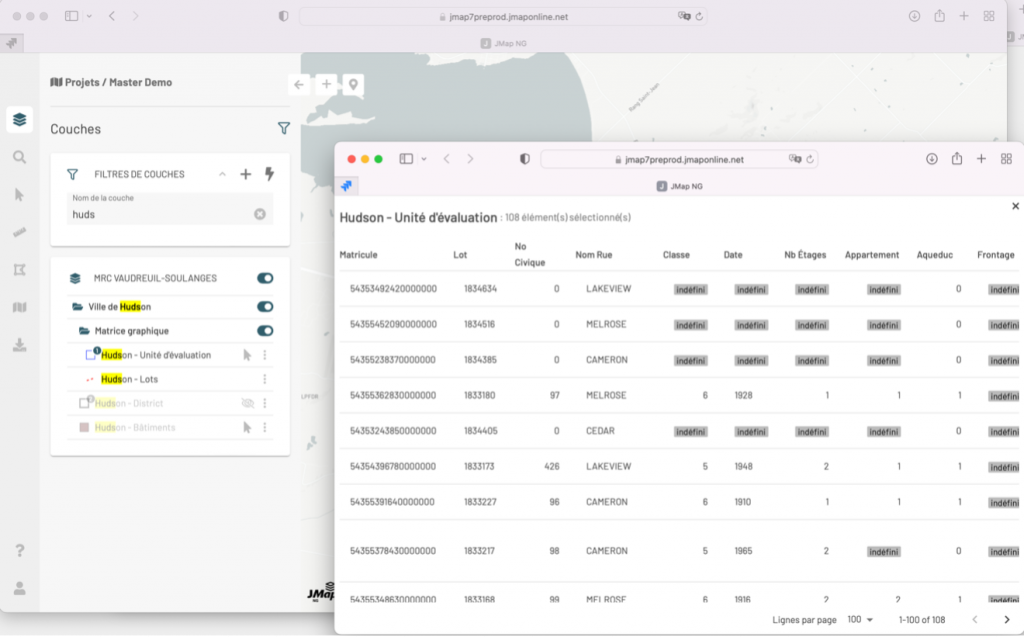Toggle Matrice graphique group switch
The height and width of the screenshot is (637, 1024).
coord(265,331)
